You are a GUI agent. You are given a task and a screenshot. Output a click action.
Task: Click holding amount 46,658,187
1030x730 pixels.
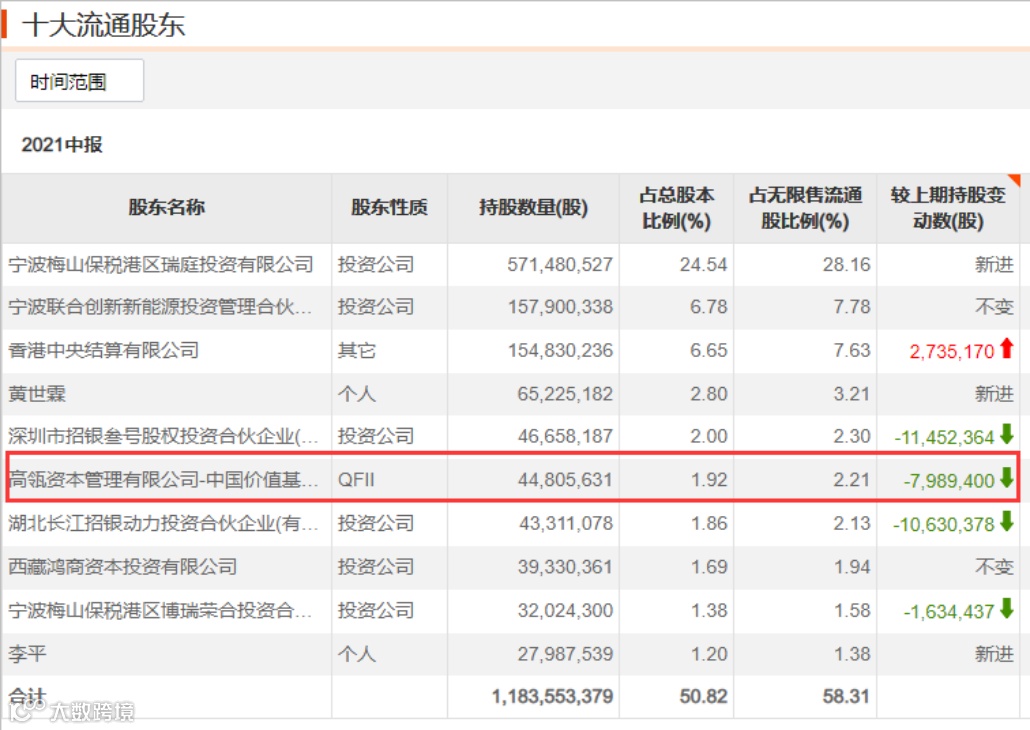pos(565,436)
